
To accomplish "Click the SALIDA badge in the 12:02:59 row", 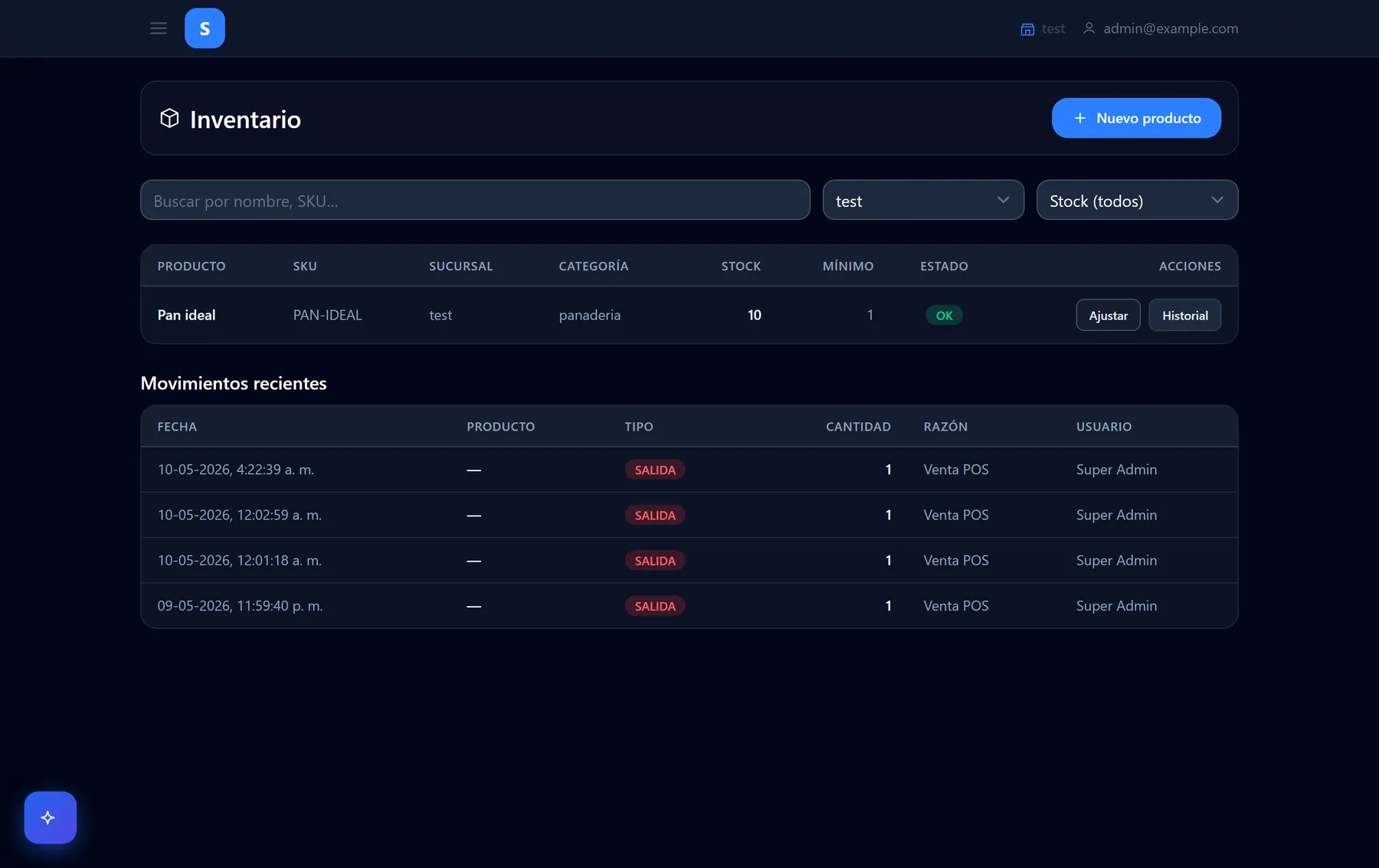I will point(655,515).
